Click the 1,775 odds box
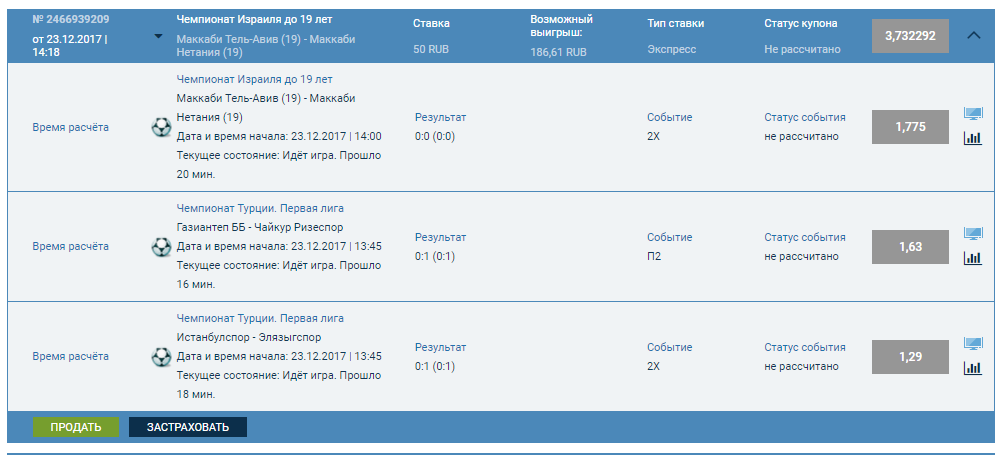This screenshot has width=1004, height=455. click(910, 127)
